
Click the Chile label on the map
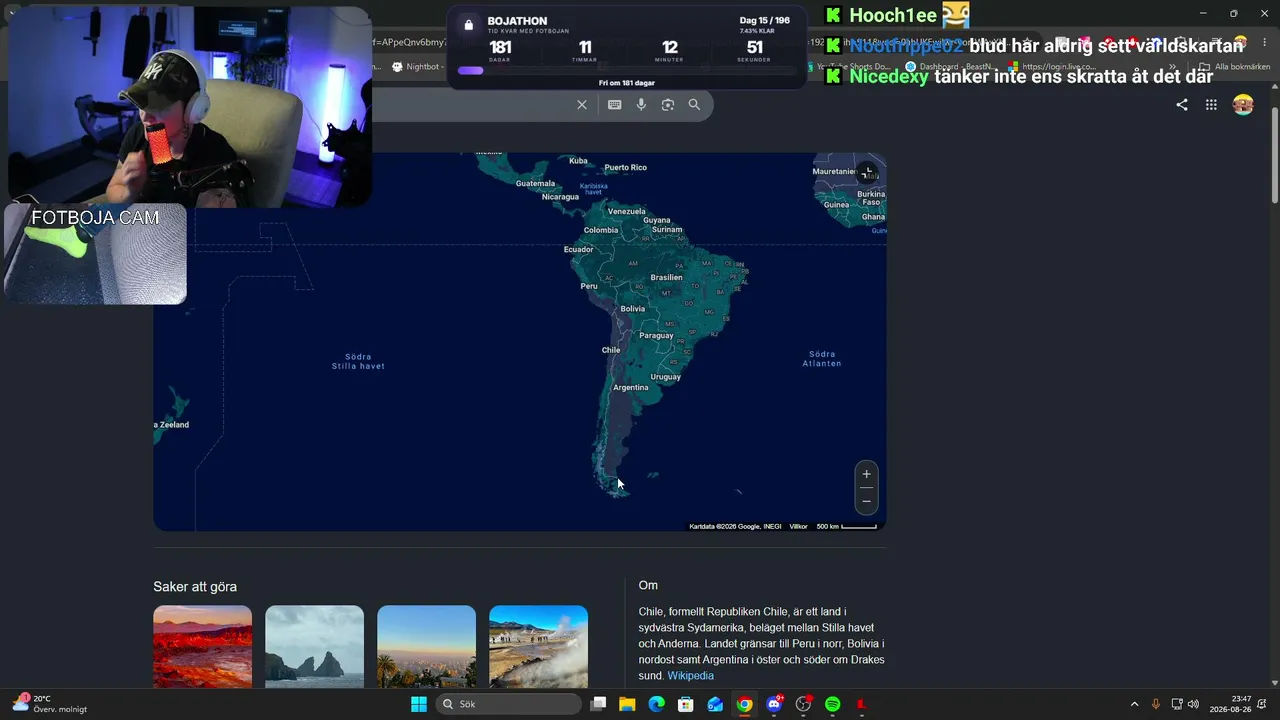point(611,350)
